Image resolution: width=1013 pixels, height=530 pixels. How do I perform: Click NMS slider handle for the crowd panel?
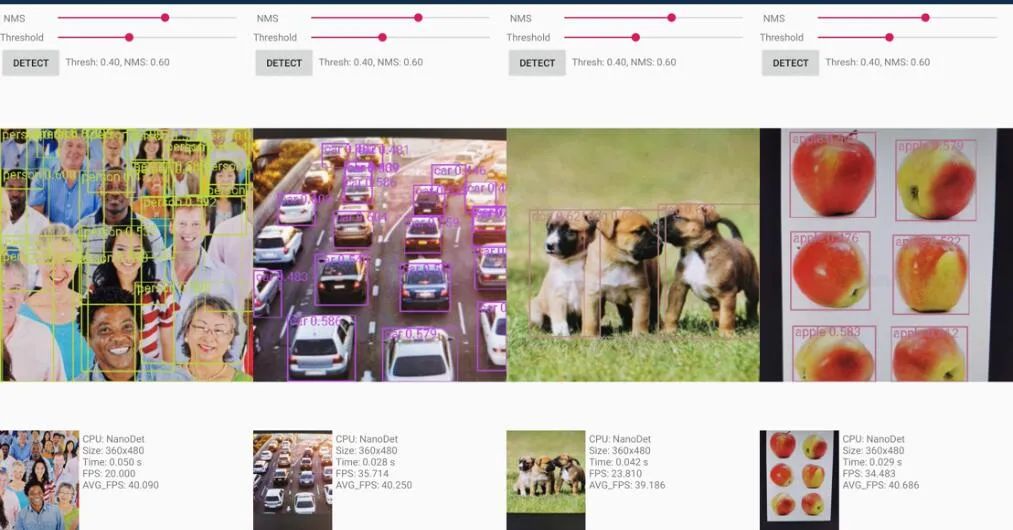click(x=165, y=18)
